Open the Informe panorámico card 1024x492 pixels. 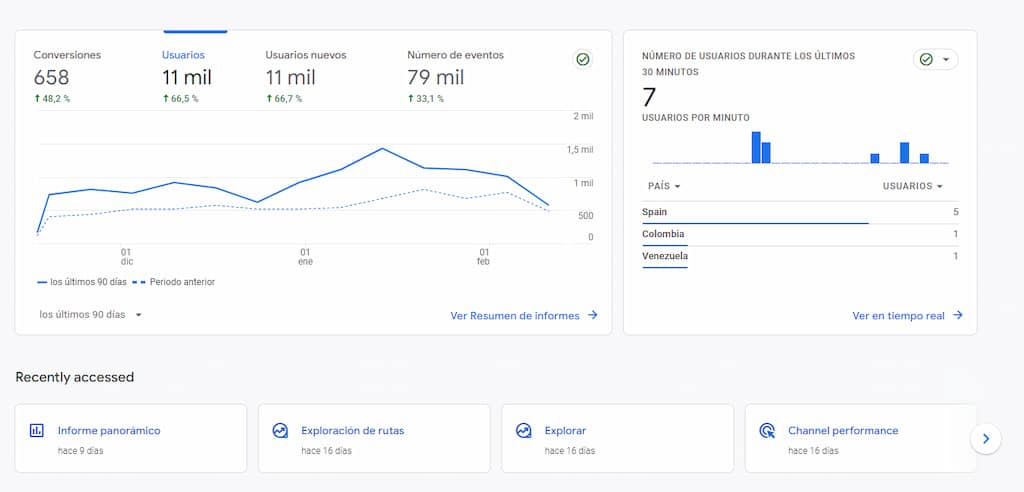(x=131, y=438)
